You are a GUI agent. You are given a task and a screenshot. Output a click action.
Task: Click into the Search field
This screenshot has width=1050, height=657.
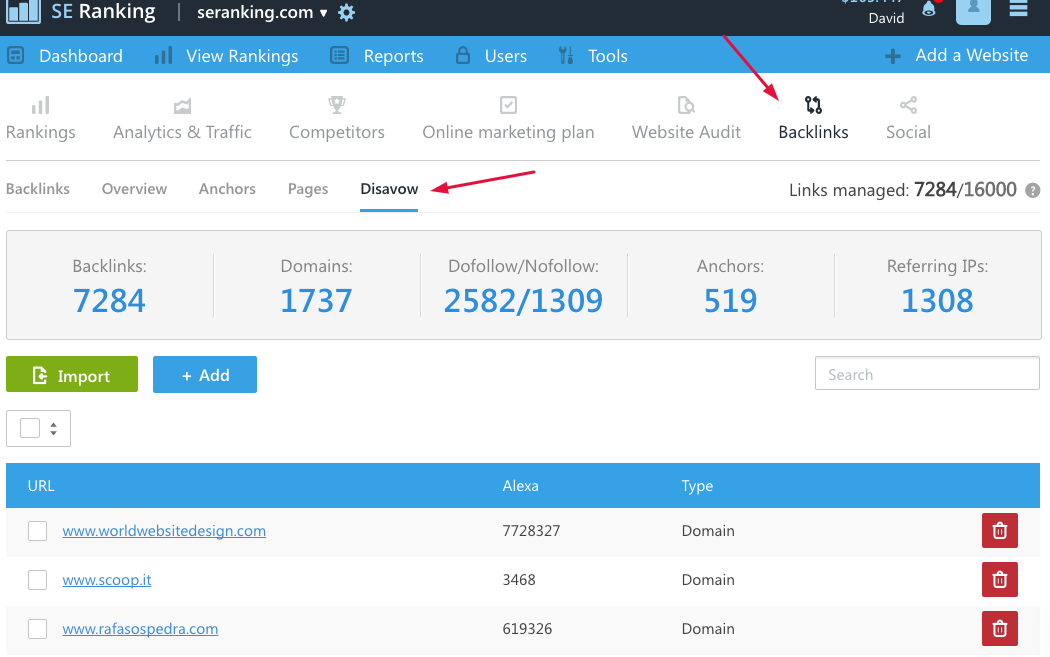coord(927,374)
